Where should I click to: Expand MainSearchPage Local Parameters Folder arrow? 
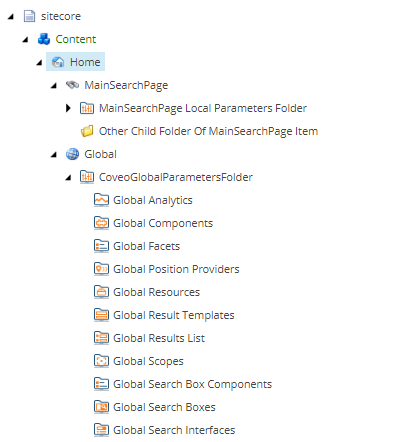68,108
